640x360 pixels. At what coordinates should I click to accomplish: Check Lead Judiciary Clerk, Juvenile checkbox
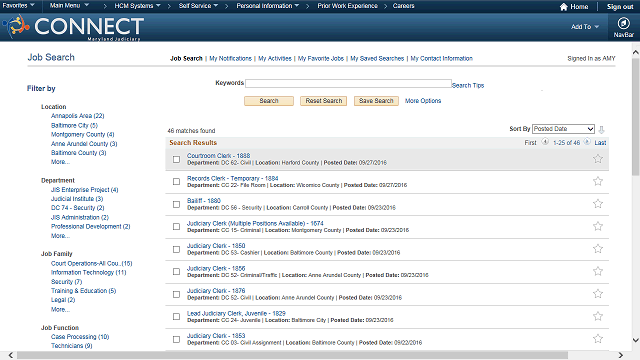(176, 317)
